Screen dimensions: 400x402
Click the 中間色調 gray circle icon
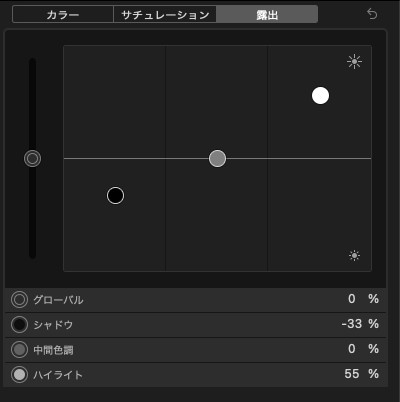[19, 350]
